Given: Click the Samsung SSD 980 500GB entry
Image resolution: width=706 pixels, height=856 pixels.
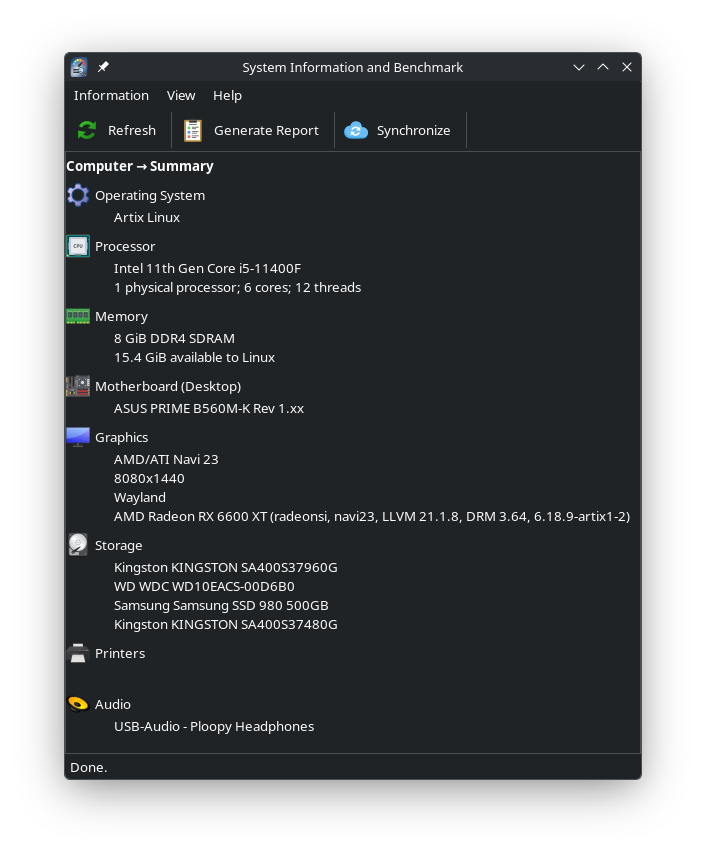Looking at the screenshot, I should click(x=221, y=605).
